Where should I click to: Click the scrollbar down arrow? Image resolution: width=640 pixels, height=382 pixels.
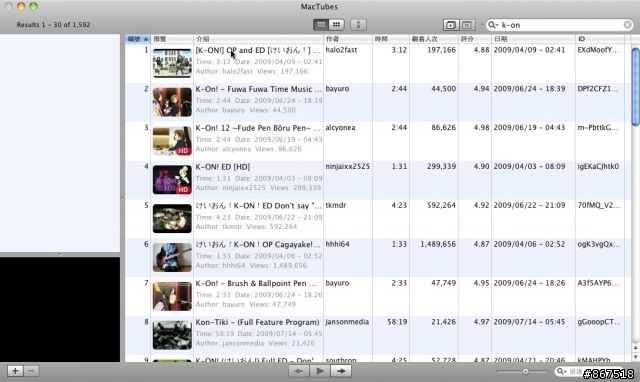(635, 357)
